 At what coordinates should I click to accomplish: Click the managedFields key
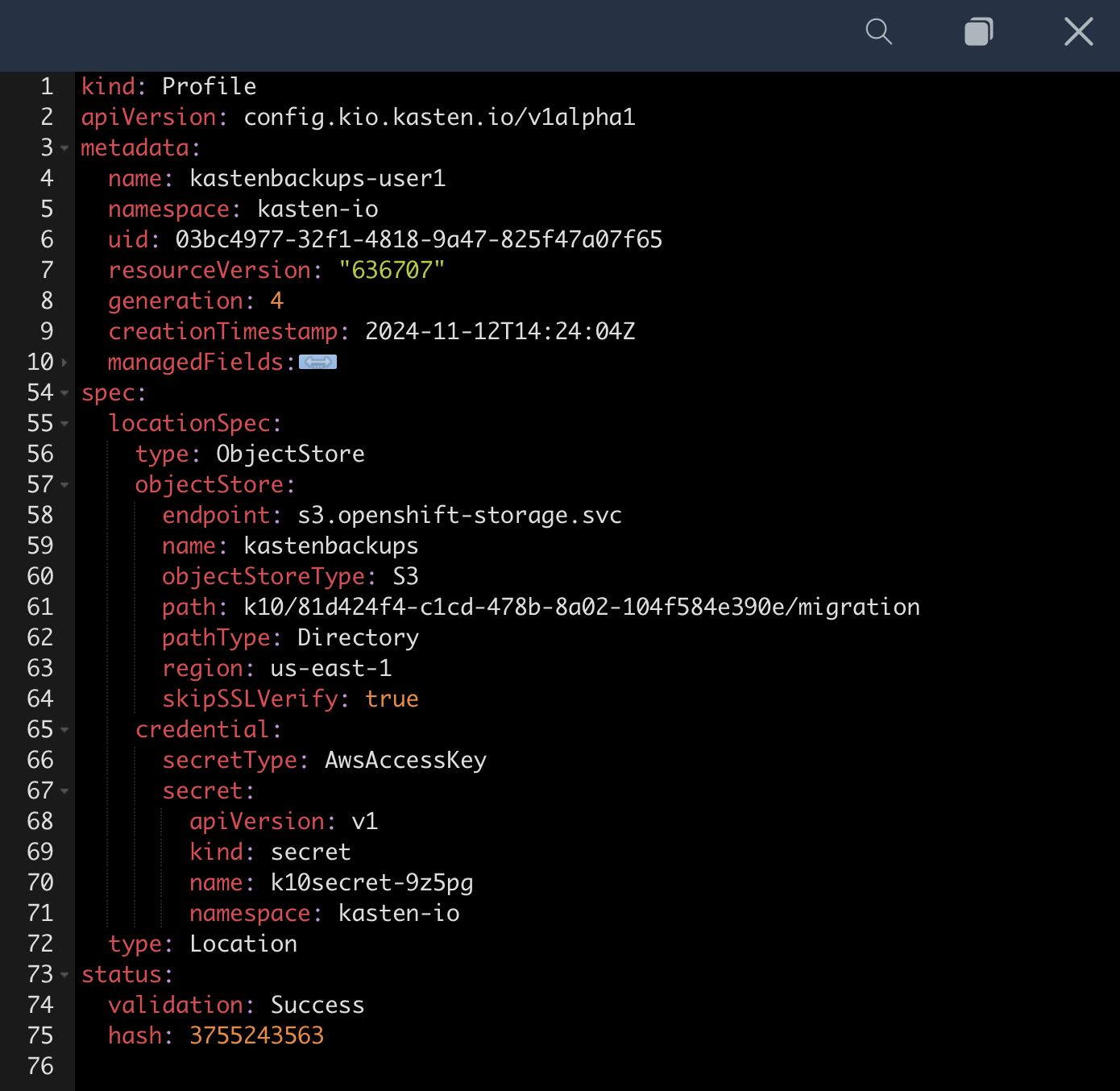pos(196,362)
